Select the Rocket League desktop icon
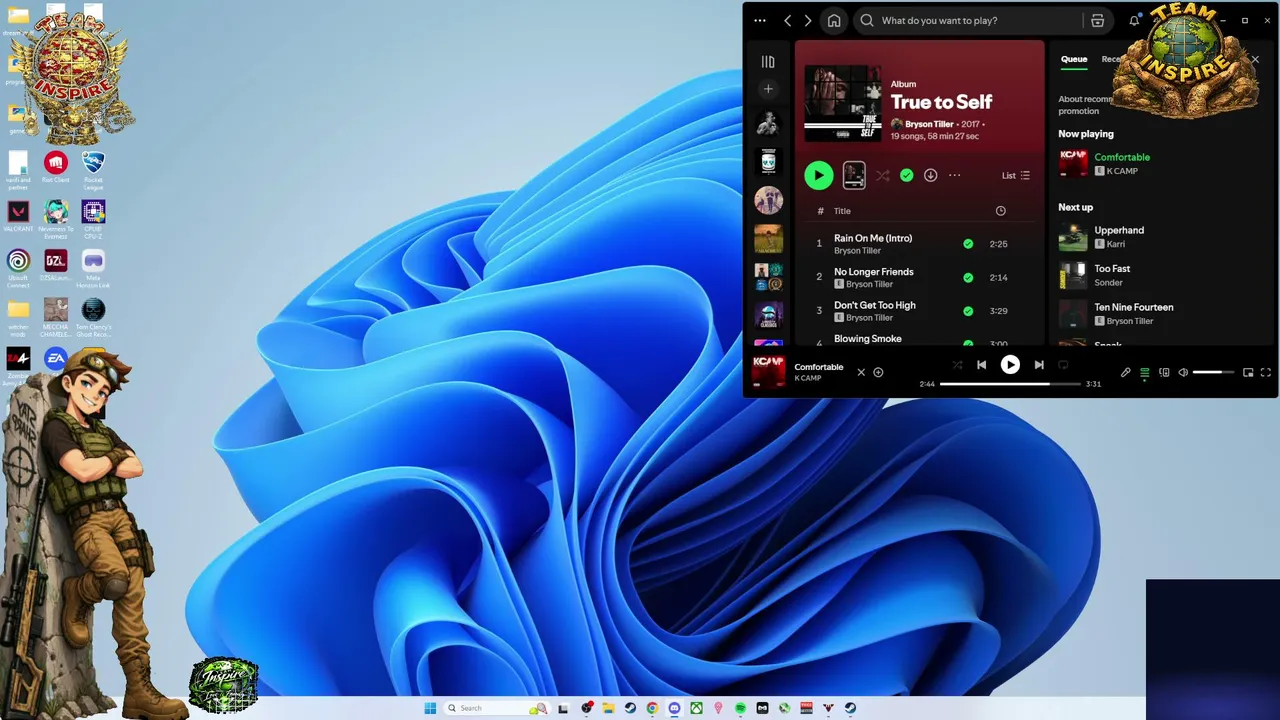Viewport: 1280px width, 720px height. coord(93,170)
